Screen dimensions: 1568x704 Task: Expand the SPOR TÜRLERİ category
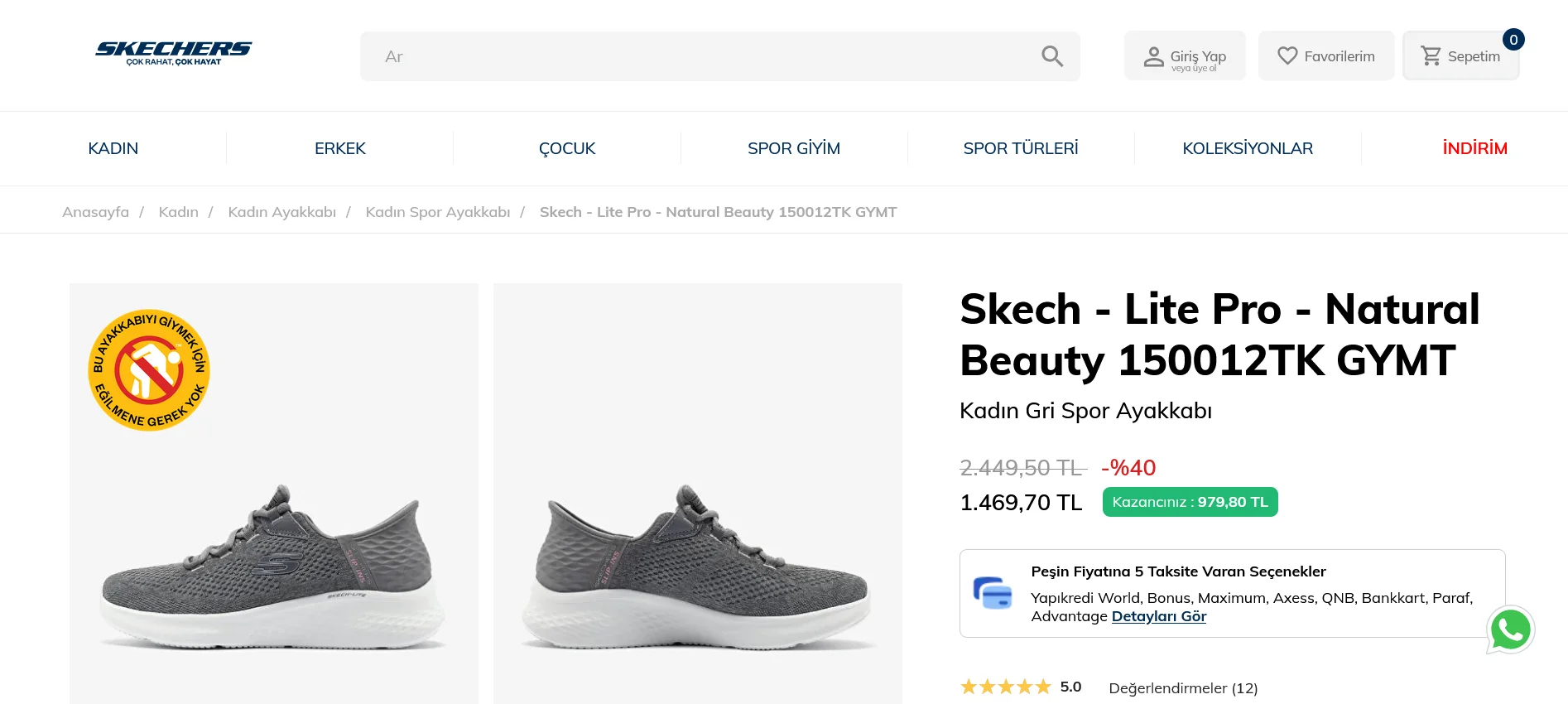(x=1020, y=148)
